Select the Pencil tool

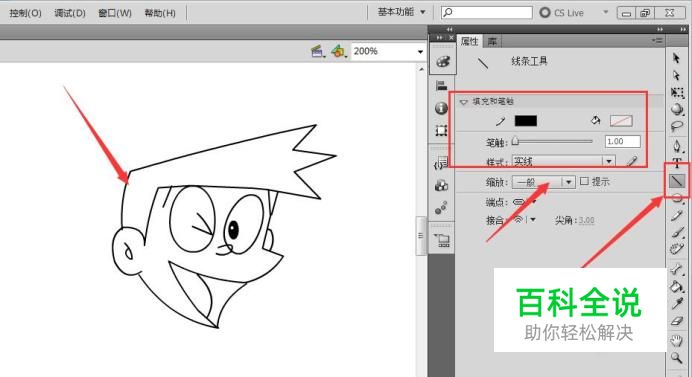coord(677,216)
